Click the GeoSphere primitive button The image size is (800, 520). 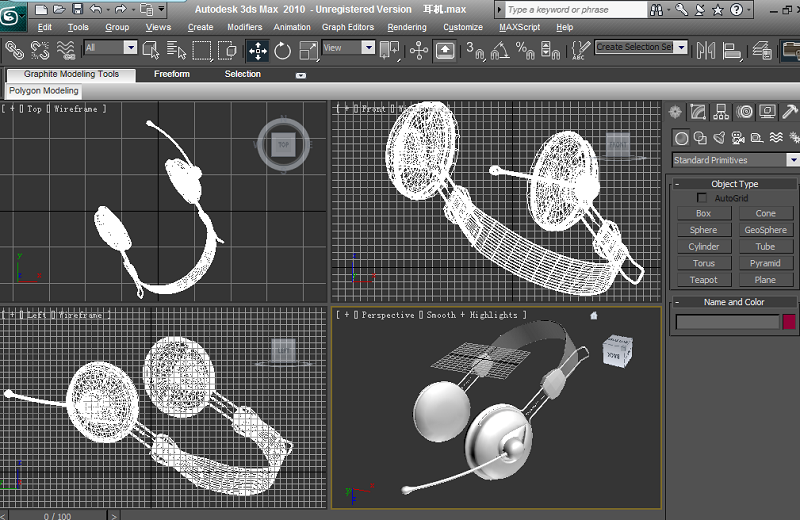click(765, 230)
